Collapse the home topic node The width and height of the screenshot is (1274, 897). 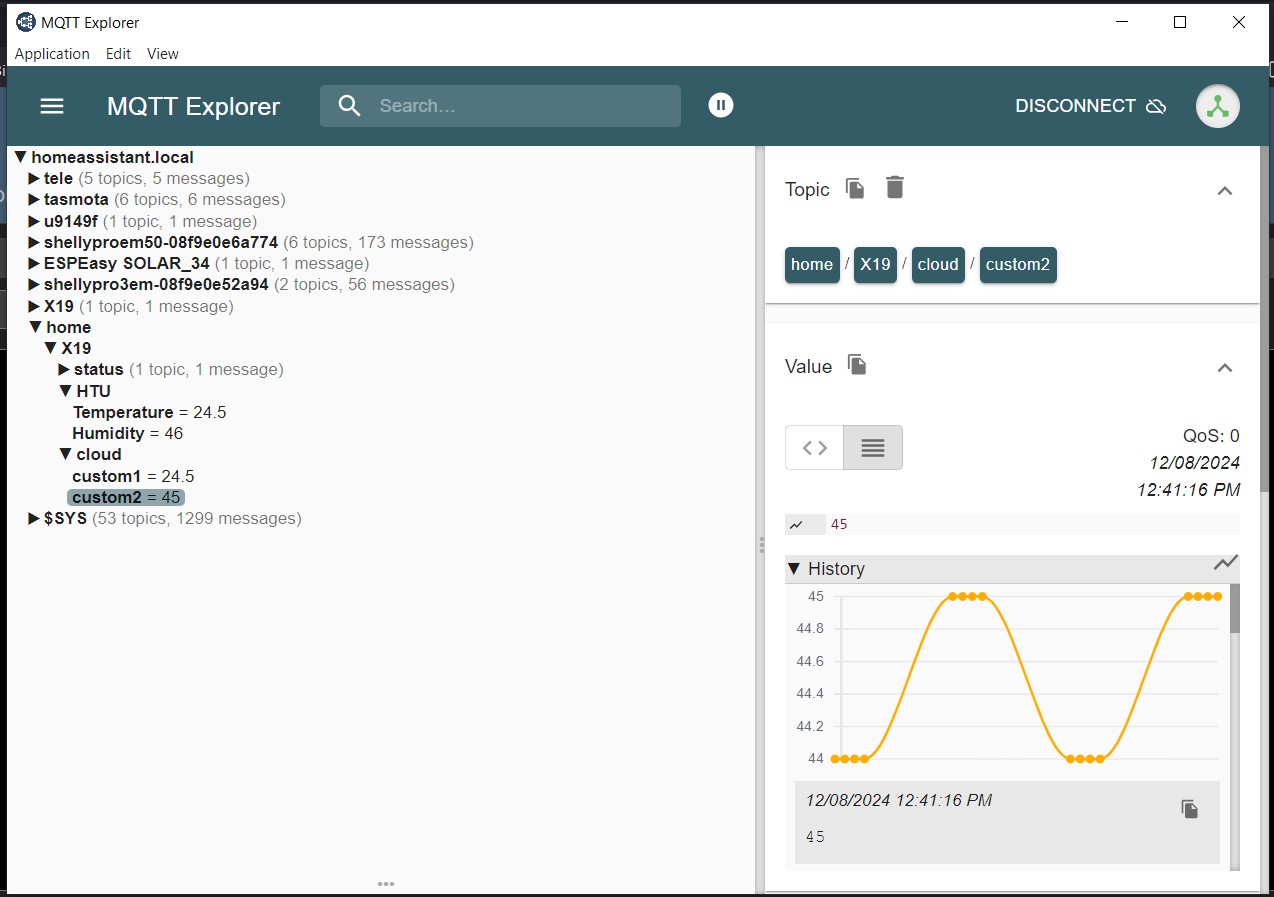[36, 327]
